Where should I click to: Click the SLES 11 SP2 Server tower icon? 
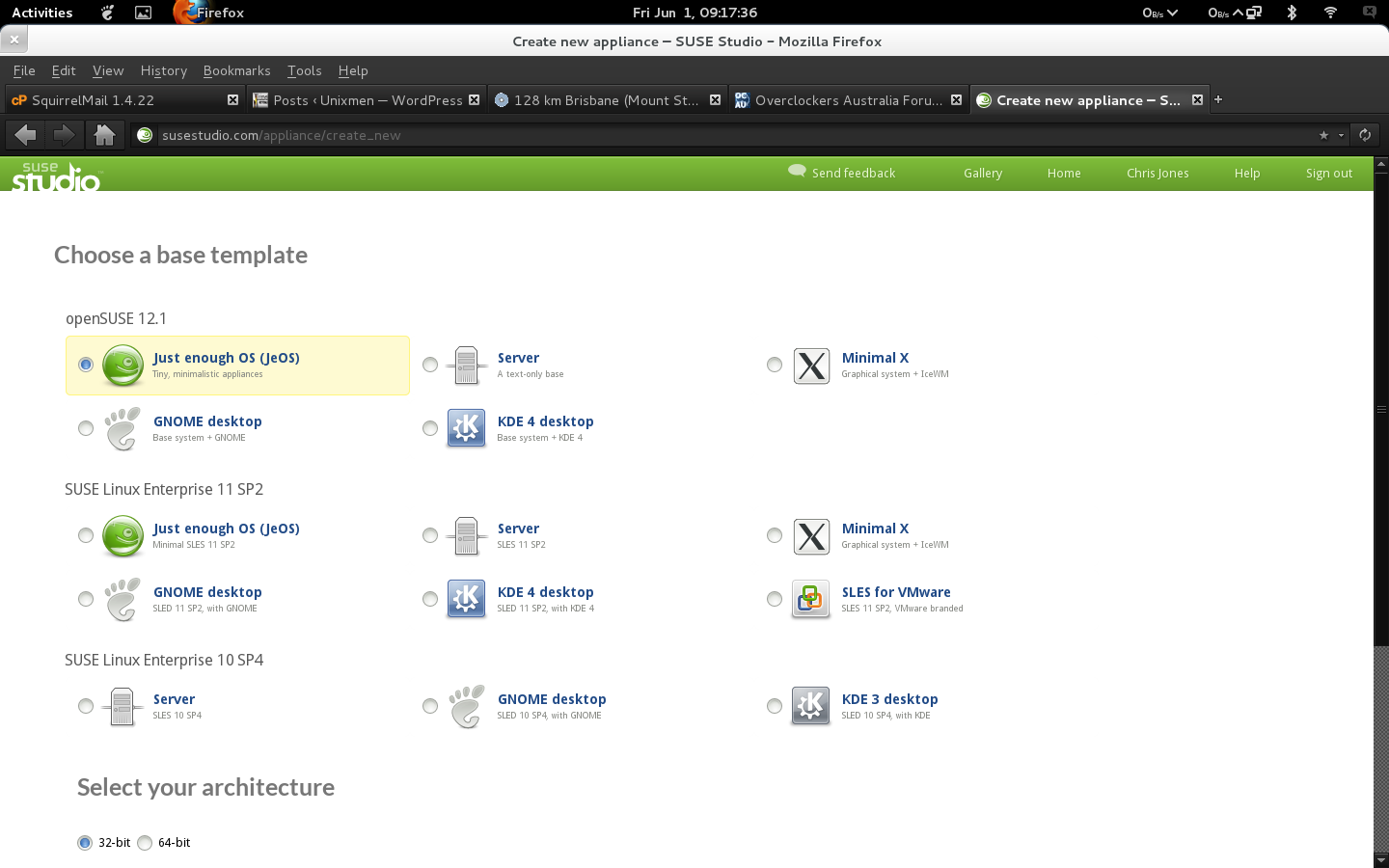(466, 536)
